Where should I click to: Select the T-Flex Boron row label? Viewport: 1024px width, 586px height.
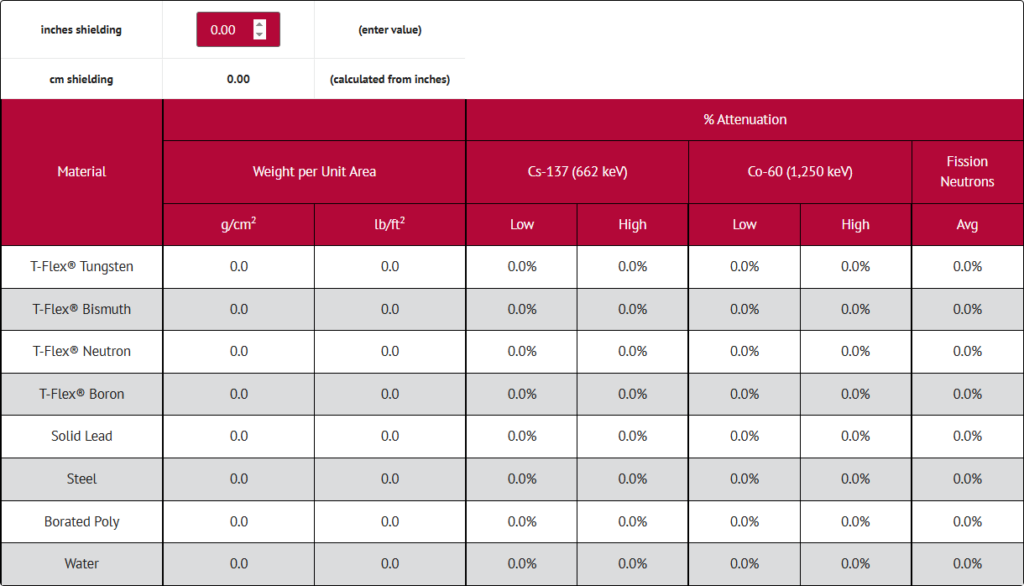[x=82, y=394]
